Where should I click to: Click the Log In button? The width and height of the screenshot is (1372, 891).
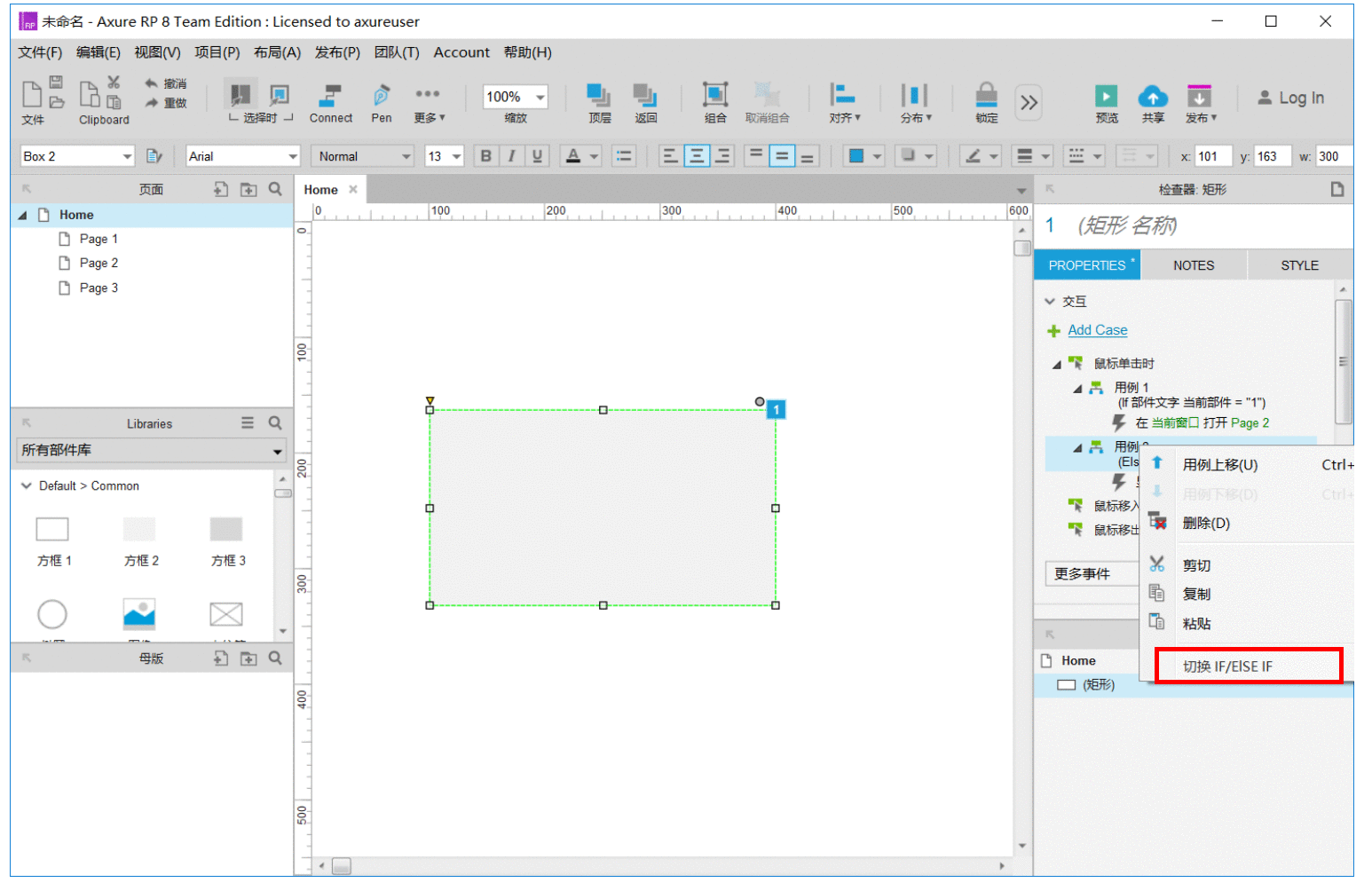[1290, 98]
